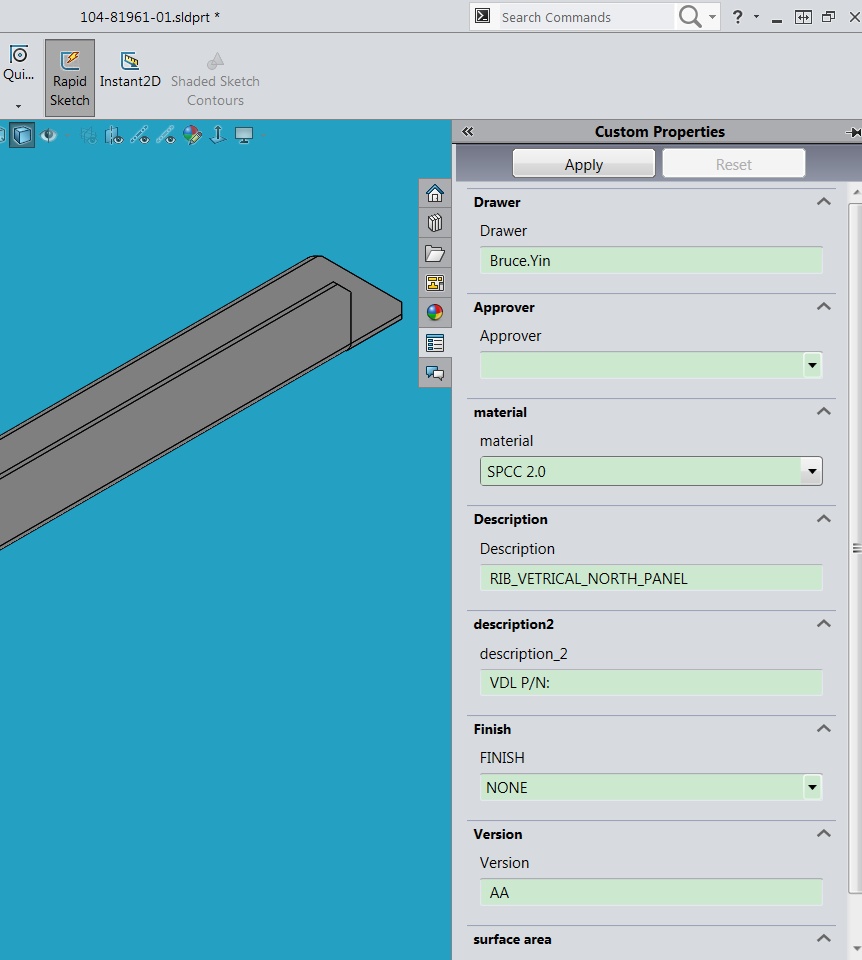Collapse the material section
The height and width of the screenshot is (960, 862).
[x=824, y=411]
